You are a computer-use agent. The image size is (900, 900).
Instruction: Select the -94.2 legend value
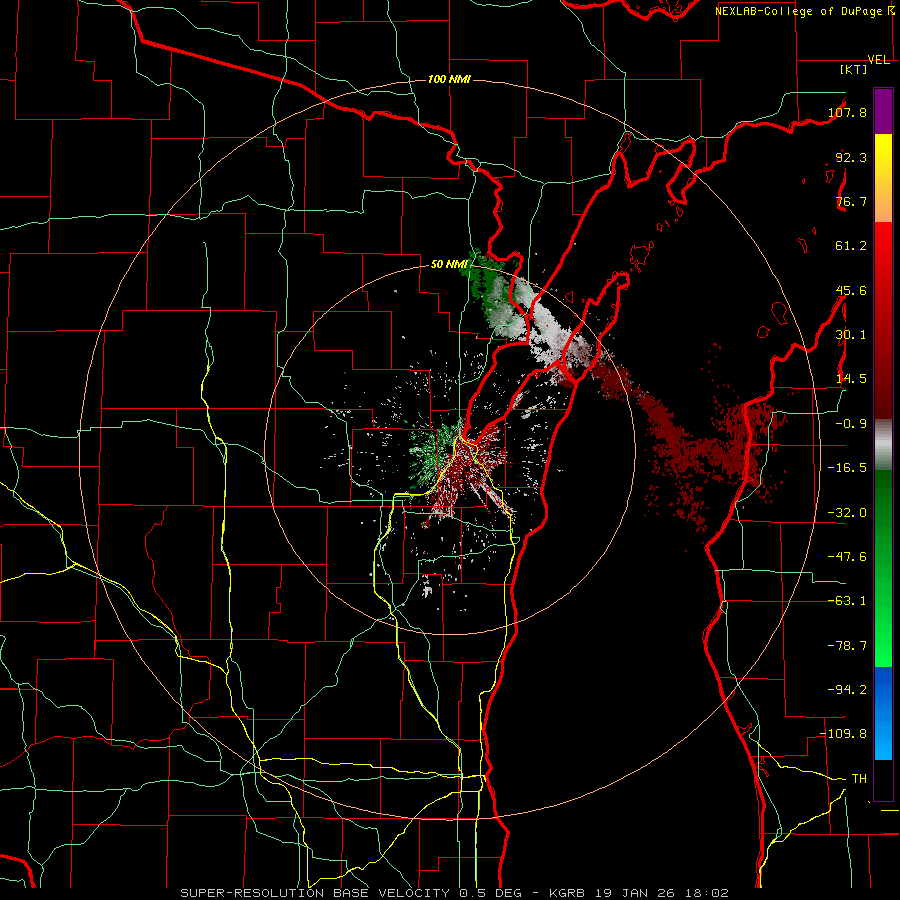pyautogui.click(x=847, y=690)
